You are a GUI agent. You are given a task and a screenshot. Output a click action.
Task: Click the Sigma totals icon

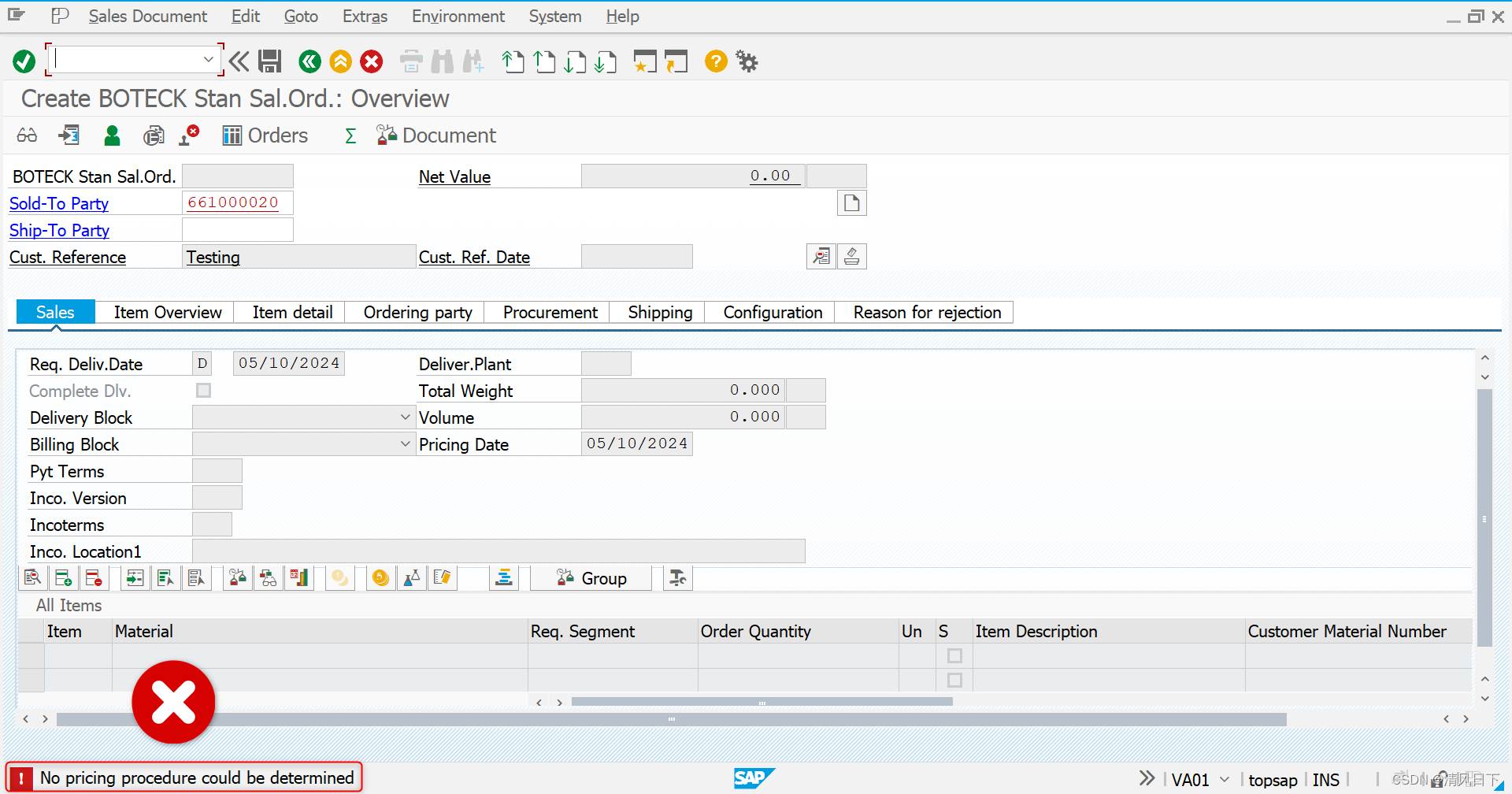tap(350, 135)
